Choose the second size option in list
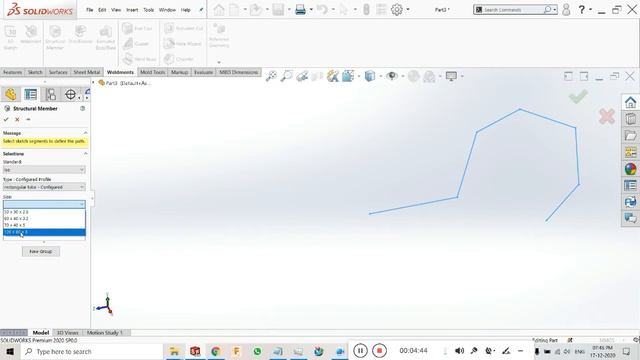640x360 pixels. click(x=44, y=219)
